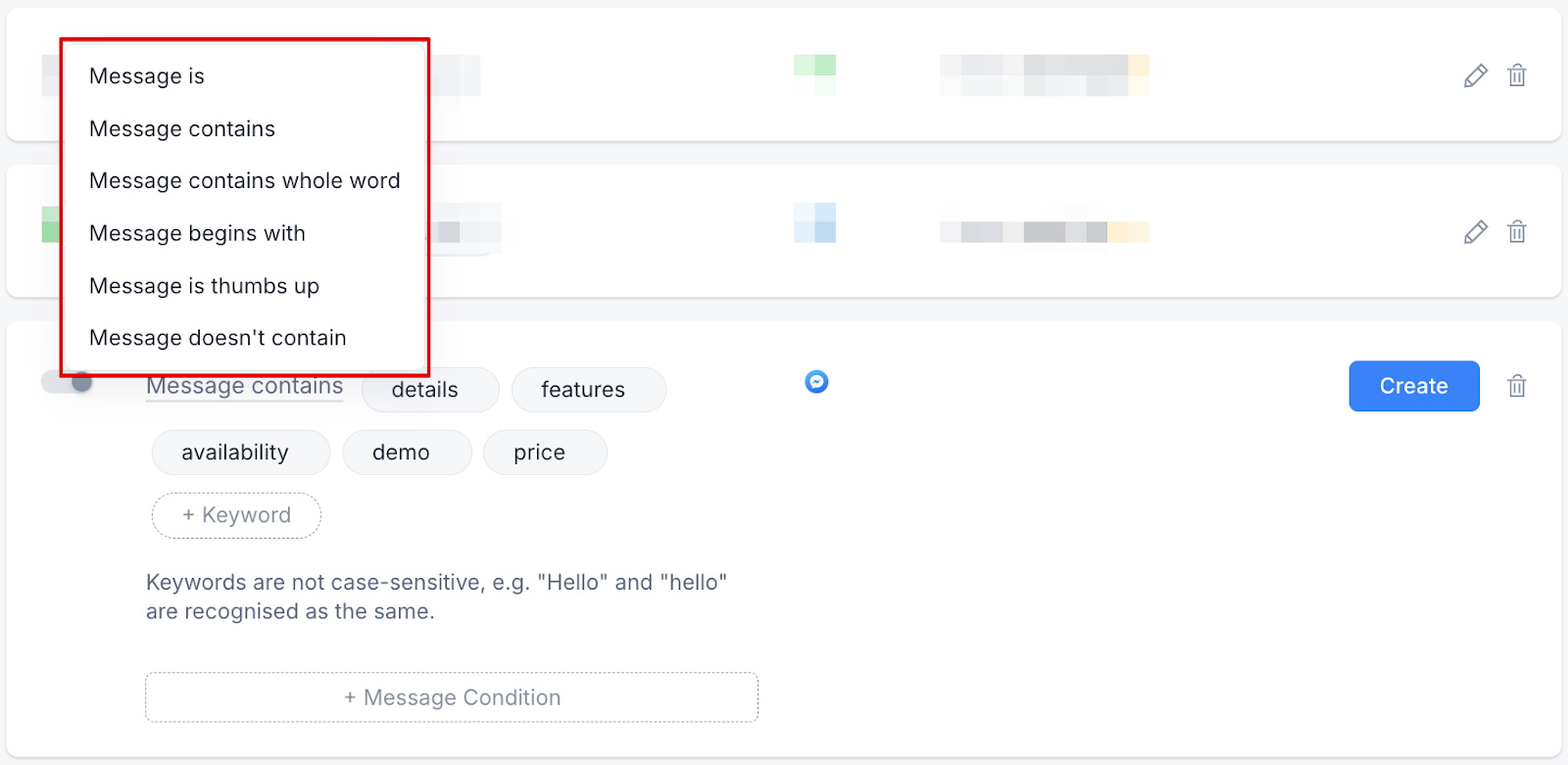Choose 'Message doesn't contain' option
The height and width of the screenshot is (765, 1568).
(218, 338)
